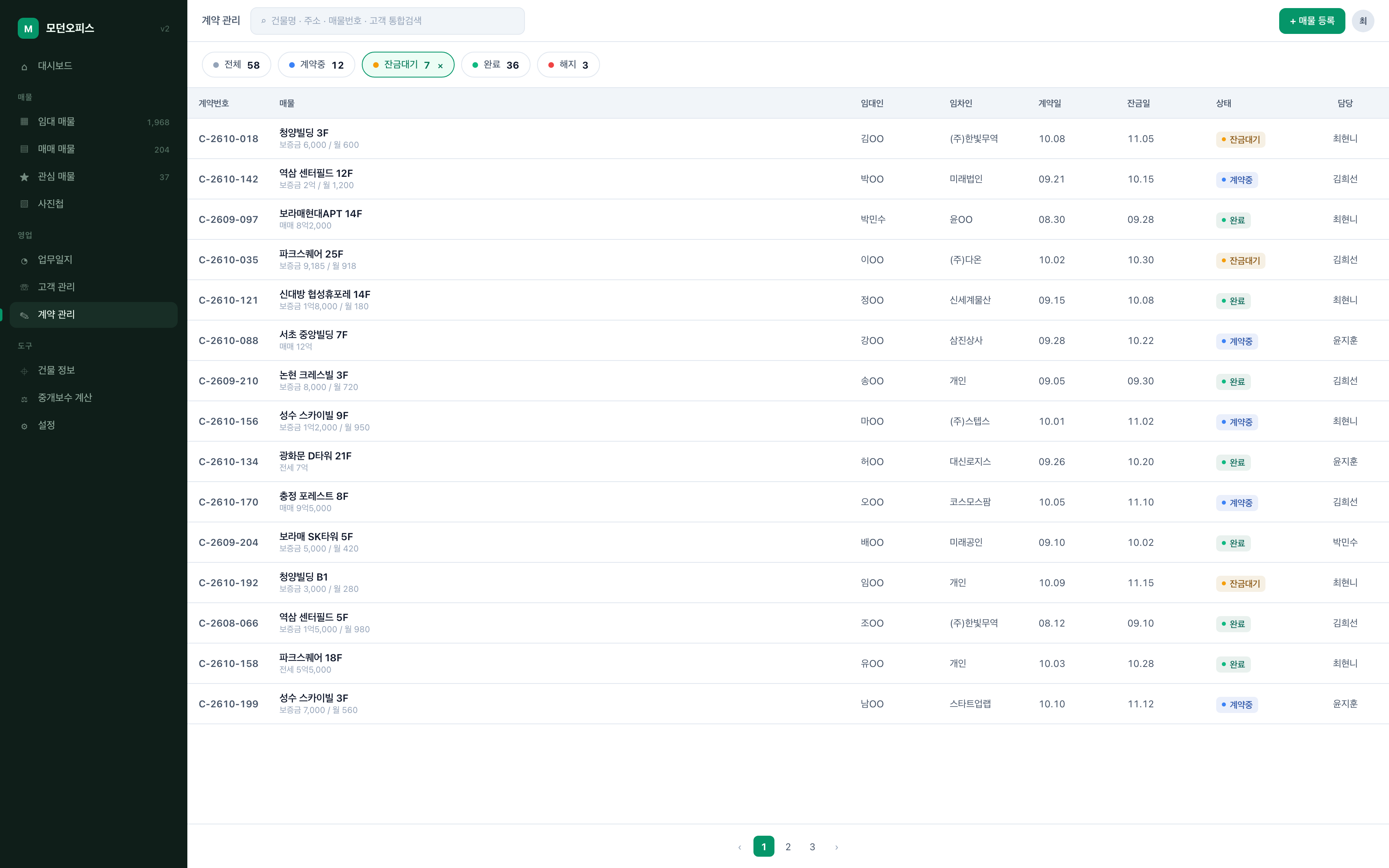Remove the 잔금대기 filter with its x
Image resolution: width=1389 pixels, height=868 pixels.
(x=440, y=65)
